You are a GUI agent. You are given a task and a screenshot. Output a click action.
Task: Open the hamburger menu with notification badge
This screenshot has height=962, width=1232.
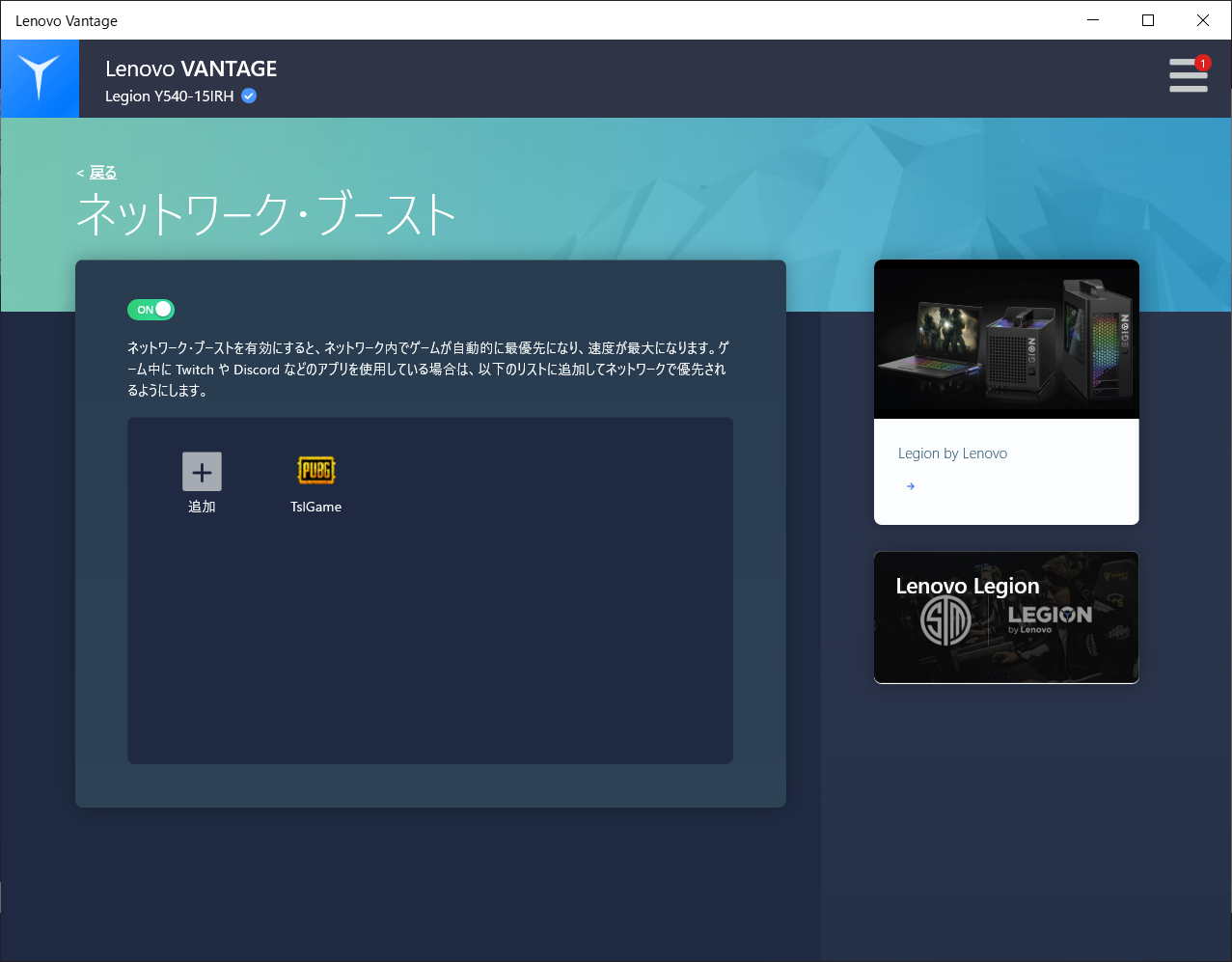pyautogui.click(x=1189, y=74)
